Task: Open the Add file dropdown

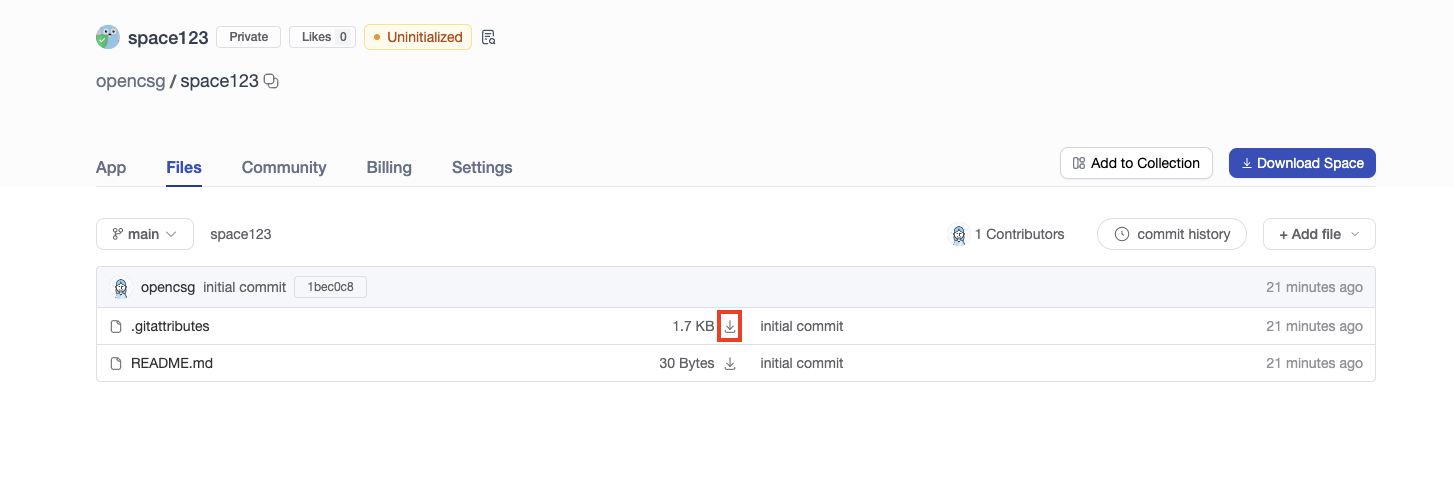Action: click(x=1319, y=234)
